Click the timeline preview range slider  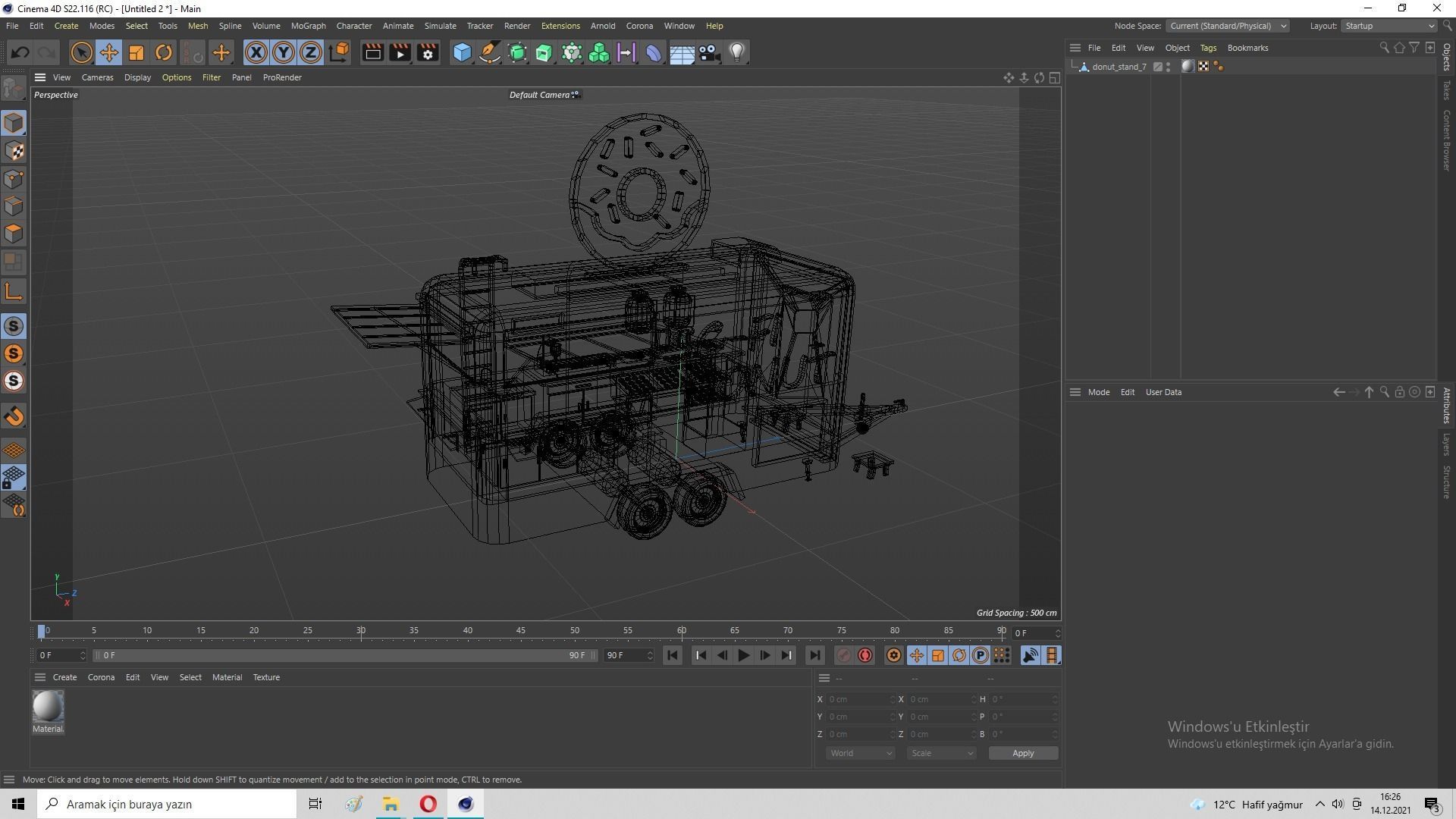coord(344,655)
